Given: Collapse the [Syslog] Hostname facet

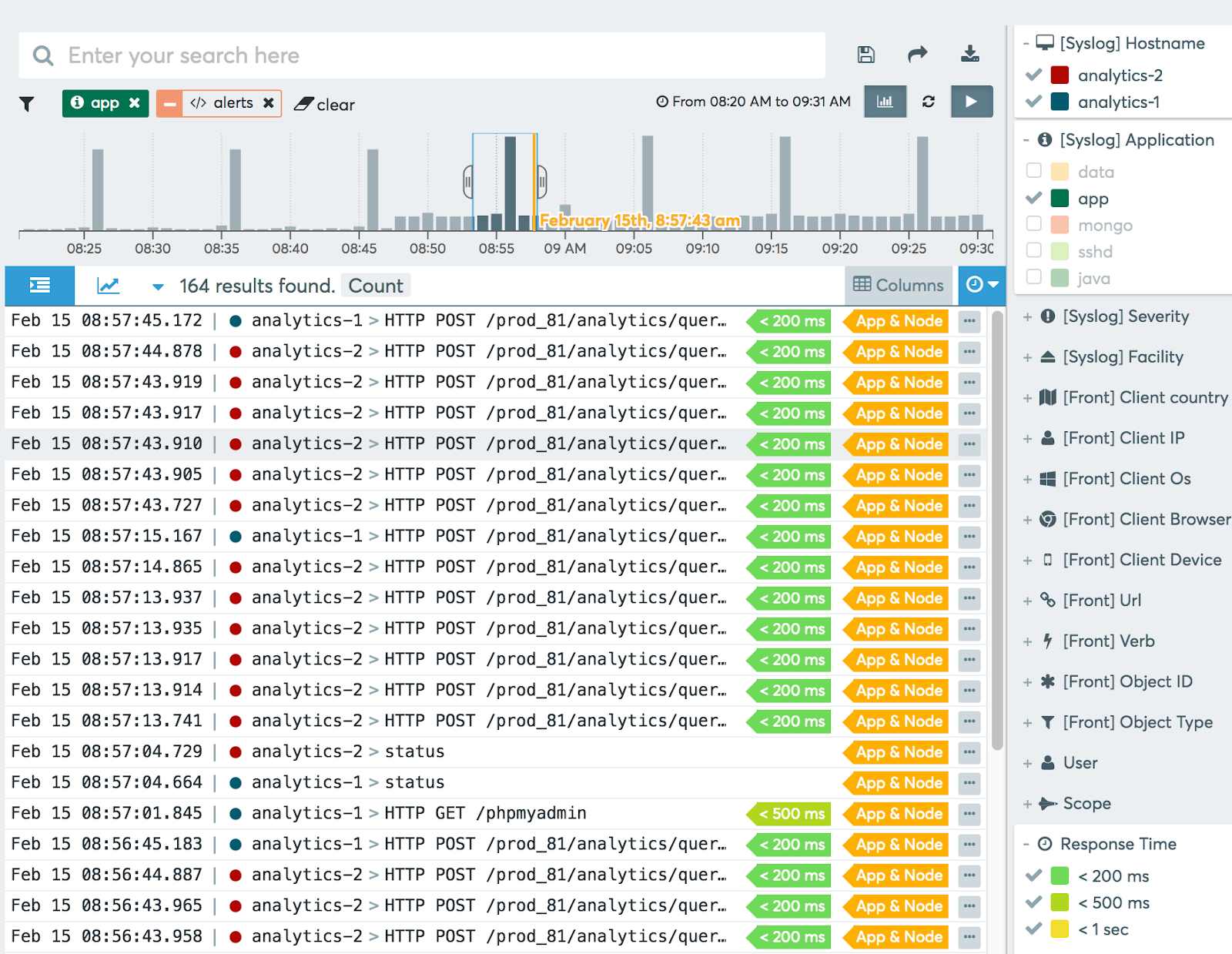Looking at the screenshot, I should [1026, 44].
